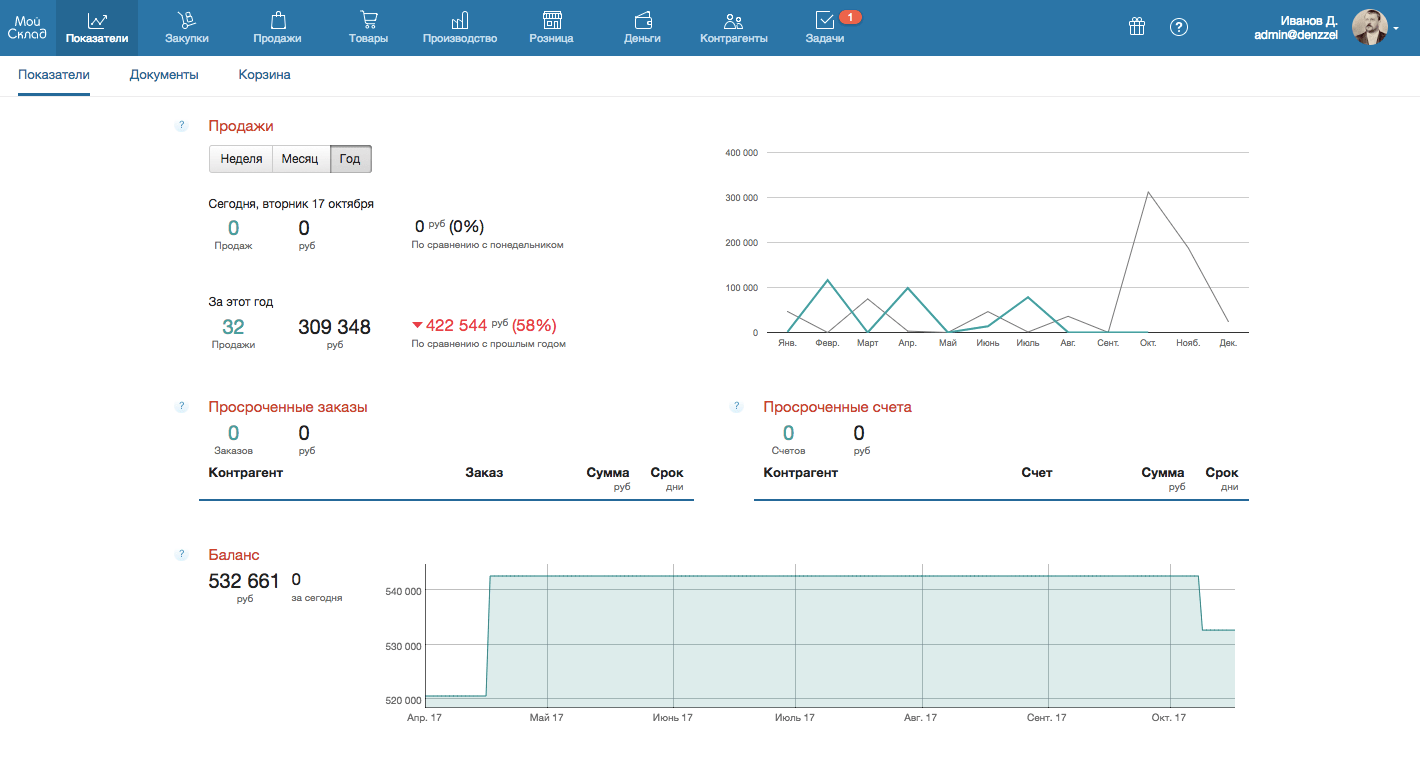Open the Продажи section in top menu
Screen dimensions: 1420x766
pos(277,28)
